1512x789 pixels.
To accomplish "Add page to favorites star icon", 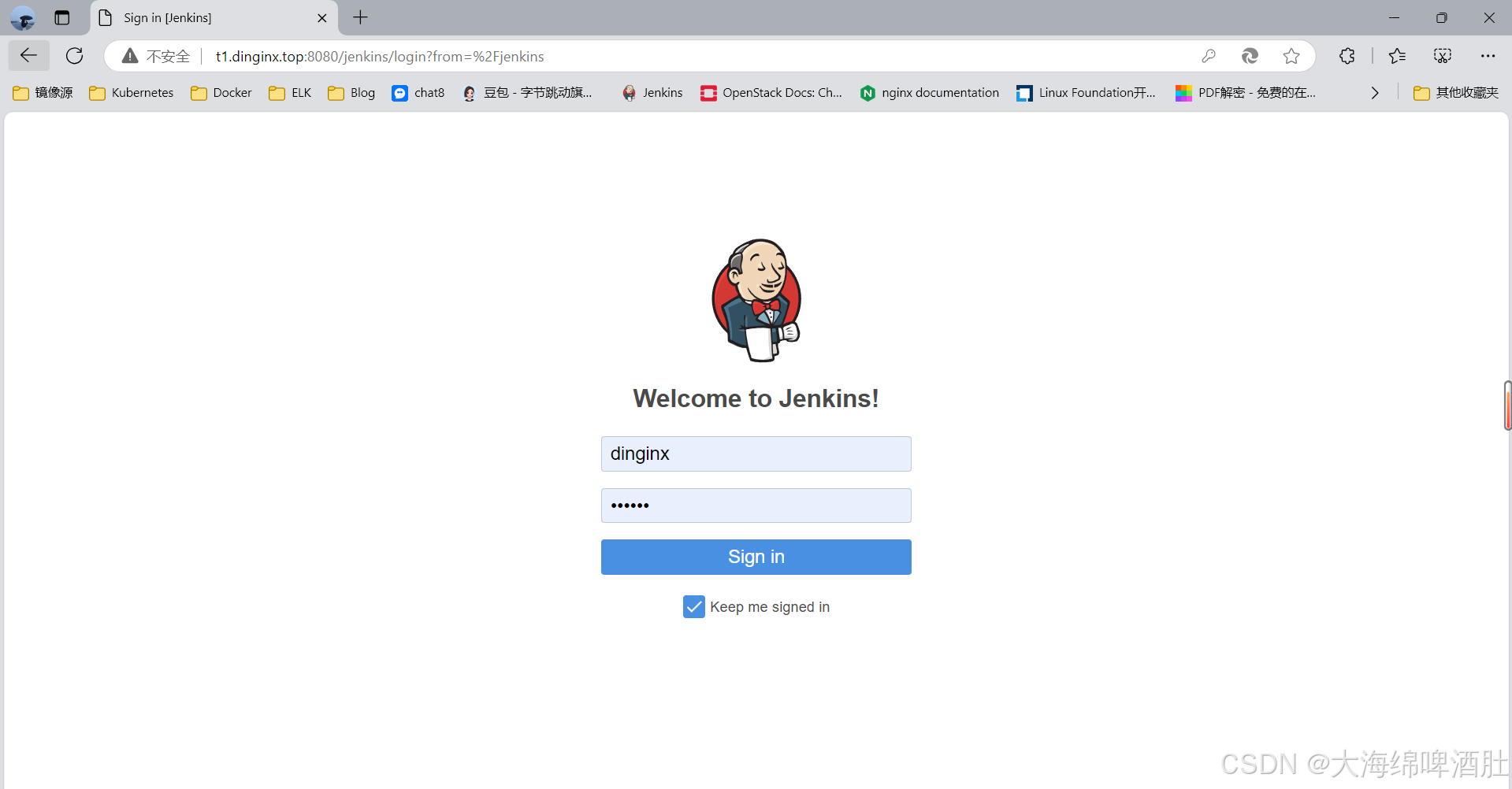I will [x=1291, y=56].
